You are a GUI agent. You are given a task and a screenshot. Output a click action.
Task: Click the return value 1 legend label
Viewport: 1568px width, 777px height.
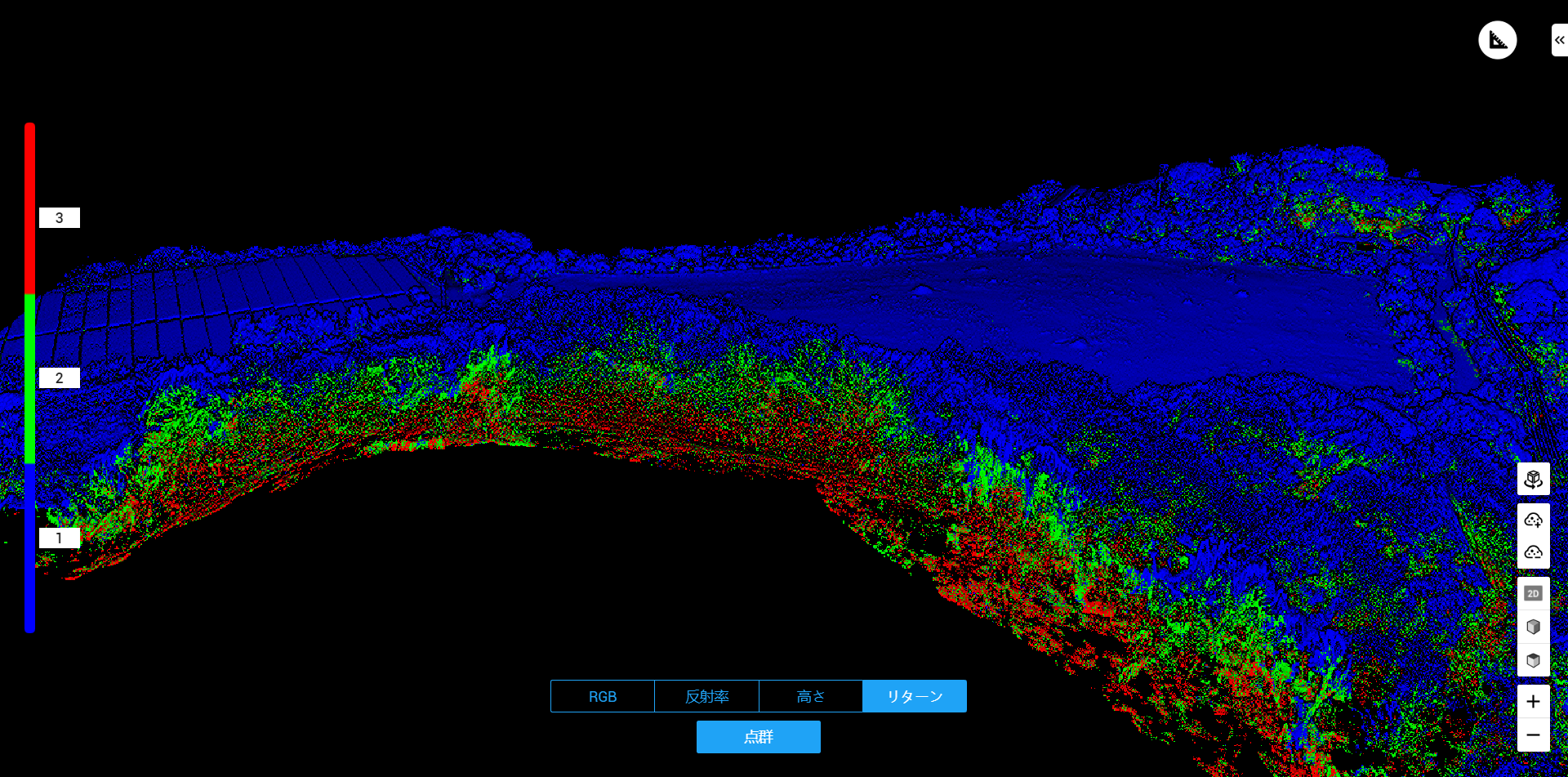(59, 538)
